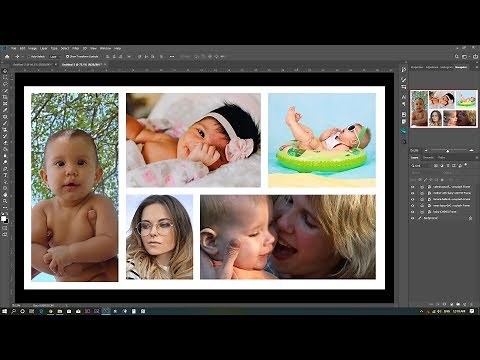Click the three dots in options bar
Image resolution: width=480 pixels, height=360 pixels.
172,57
